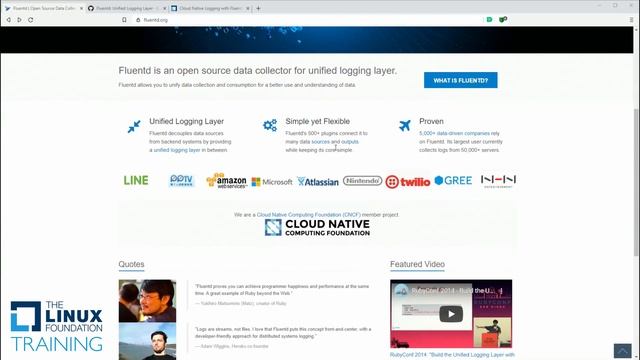Click the Microsoft logo
640x360 pixels.
click(272, 182)
